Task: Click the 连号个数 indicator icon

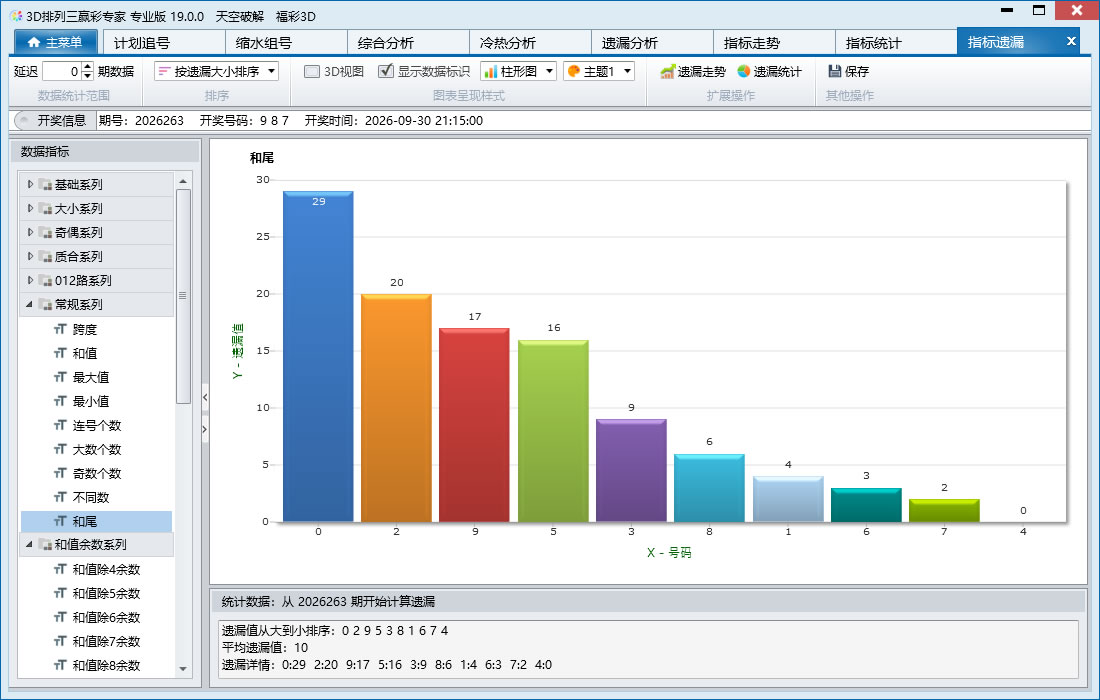Action: tap(60, 425)
